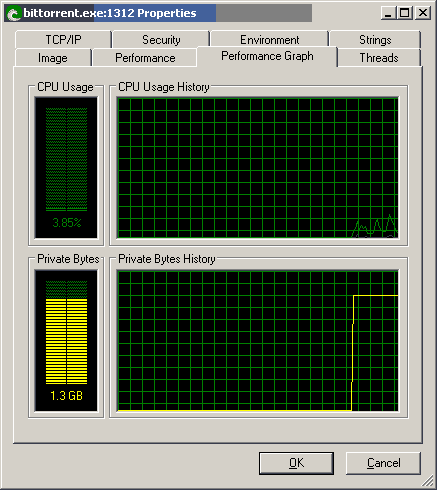Click inside the CPU Usage History graph

pyautogui.click(x=258, y=168)
